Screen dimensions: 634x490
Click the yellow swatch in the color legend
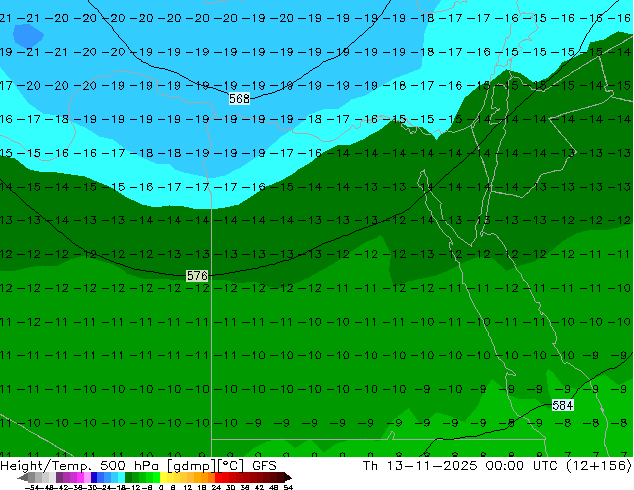click(x=163, y=477)
